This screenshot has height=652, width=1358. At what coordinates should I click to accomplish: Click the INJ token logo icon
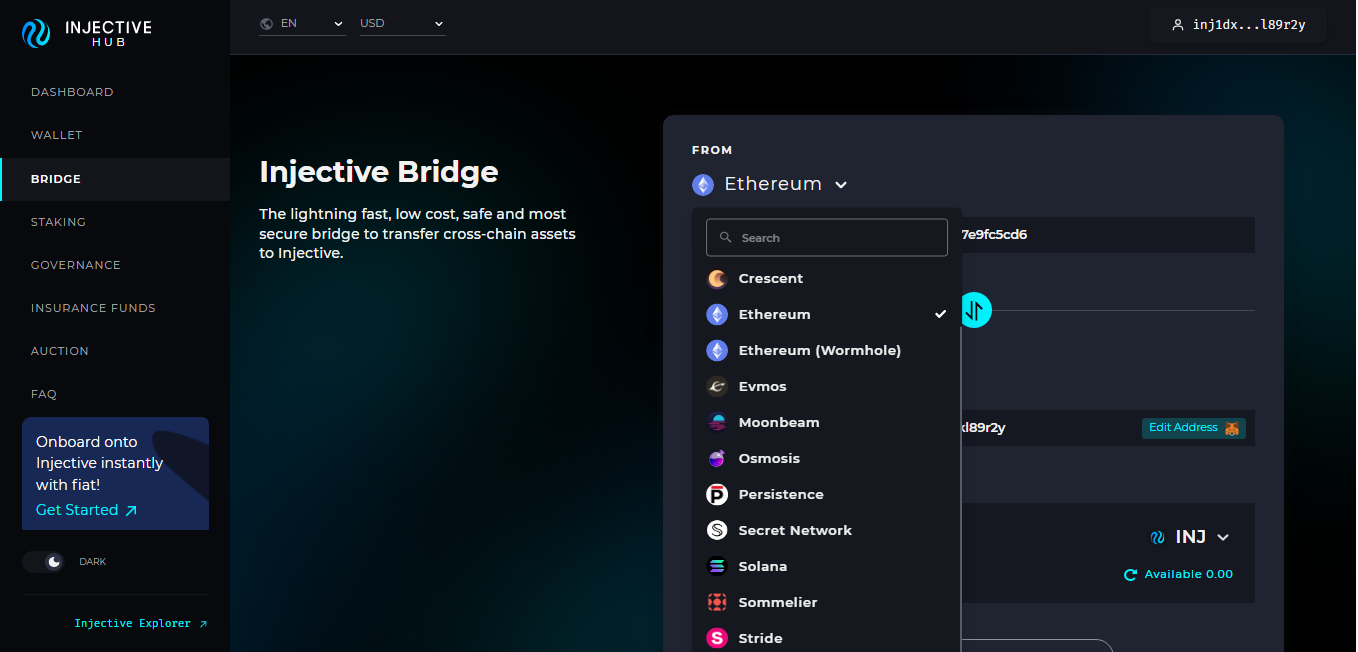pos(1158,537)
